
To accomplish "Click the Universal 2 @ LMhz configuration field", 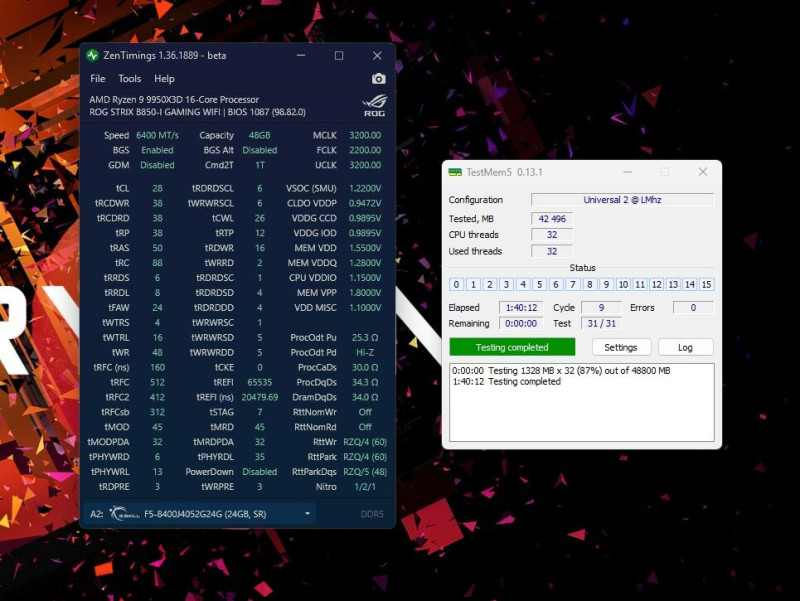I will [622, 199].
